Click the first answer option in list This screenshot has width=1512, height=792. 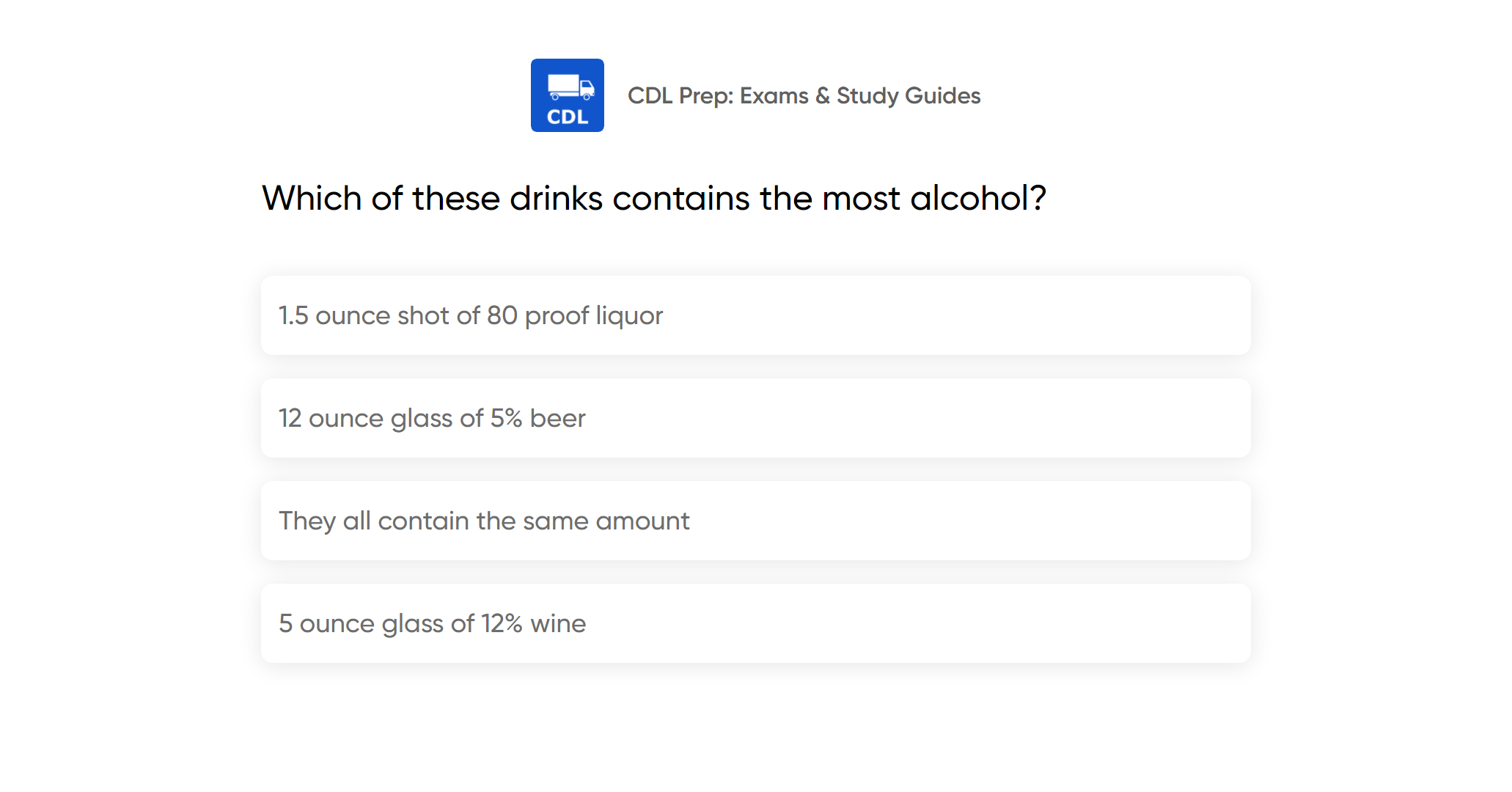click(x=755, y=315)
